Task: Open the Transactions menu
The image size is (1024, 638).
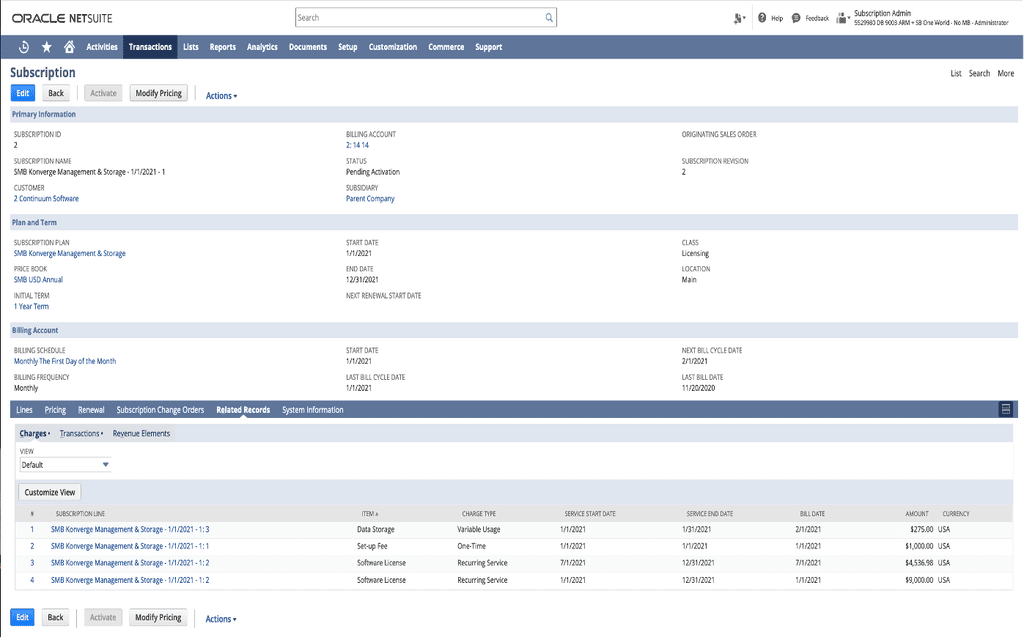Action: [x=150, y=47]
